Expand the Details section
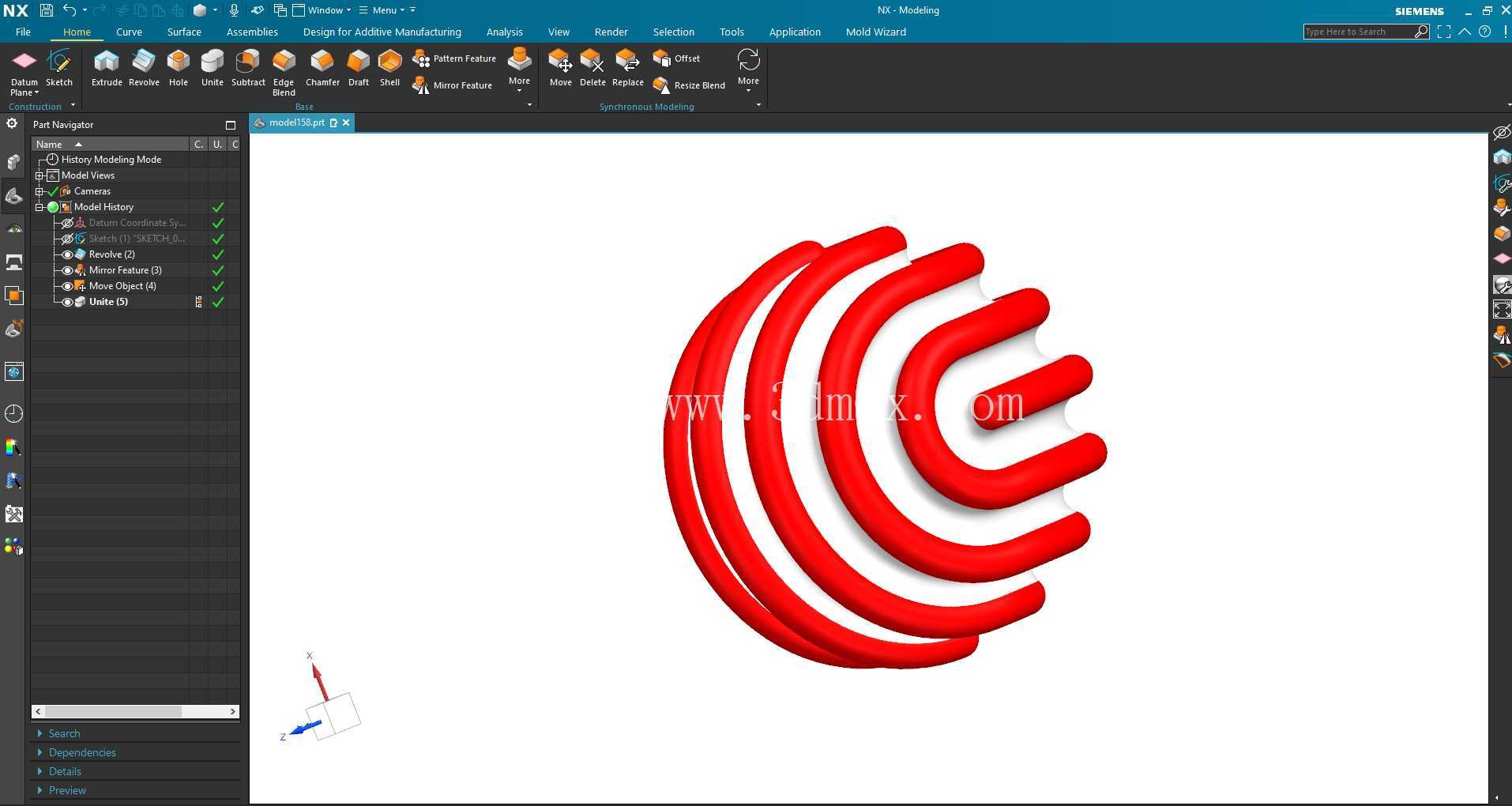The width and height of the screenshot is (1512, 806). coord(65,771)
